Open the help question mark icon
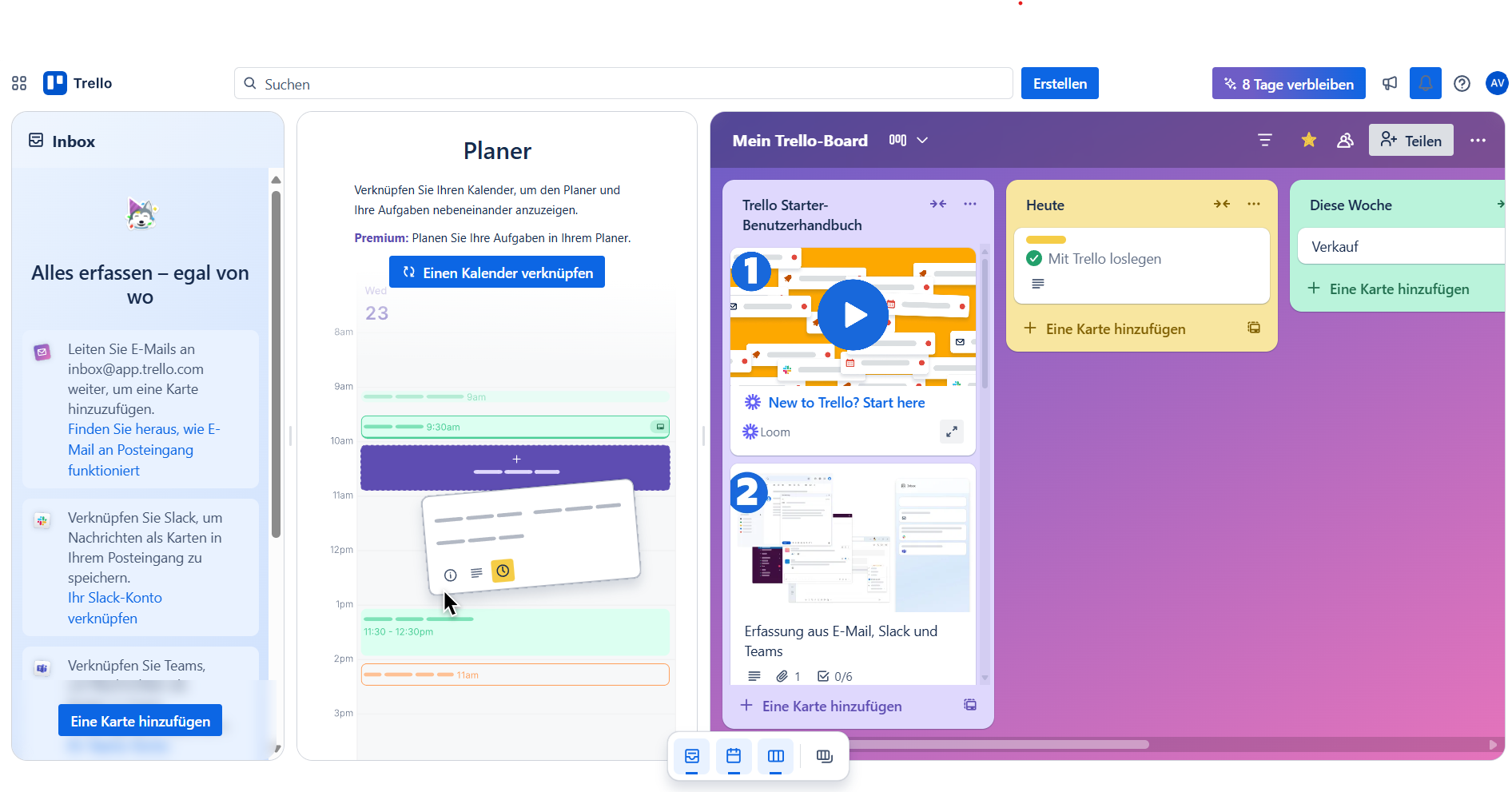The height and width of the screenshot is (792, 1512). (x=1462, y=83)
